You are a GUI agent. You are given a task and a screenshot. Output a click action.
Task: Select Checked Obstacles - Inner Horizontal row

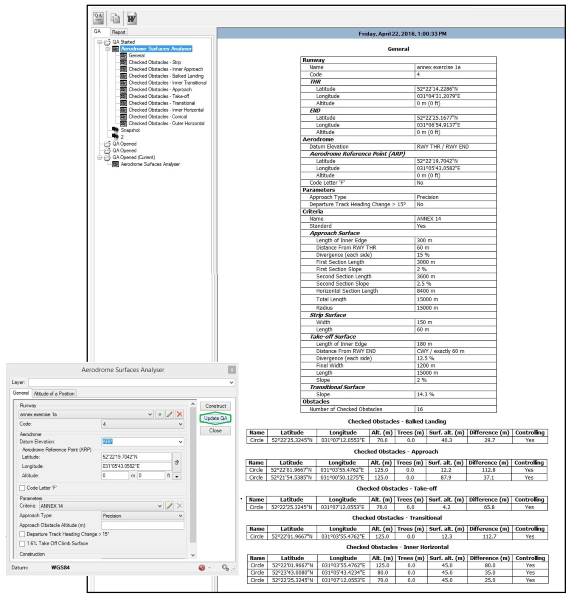[166, 110]
